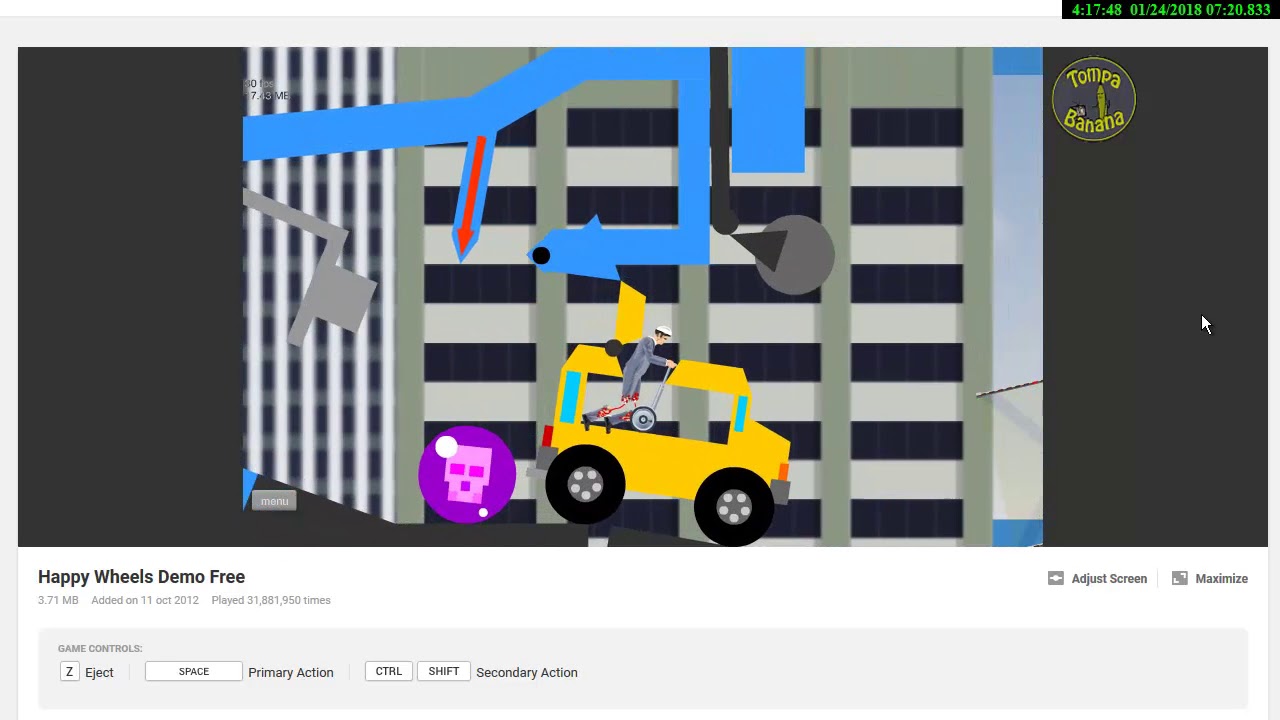Click the Maximize game option
The height and width of the screenshot is (720, 1280).
point(1221,578)
